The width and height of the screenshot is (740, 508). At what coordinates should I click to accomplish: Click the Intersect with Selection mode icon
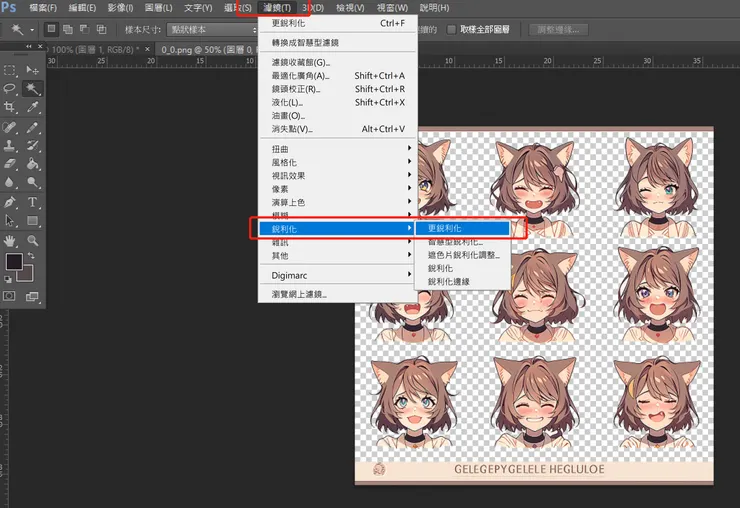[101, 29]
